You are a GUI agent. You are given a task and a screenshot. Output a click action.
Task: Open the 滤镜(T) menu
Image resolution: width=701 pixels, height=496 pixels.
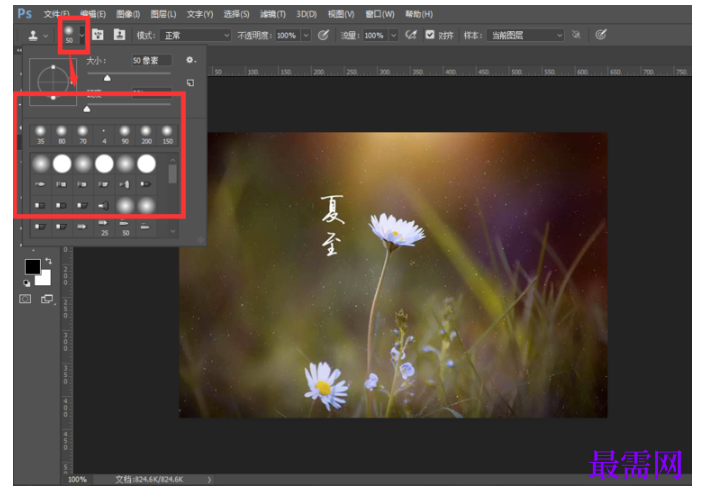273,14
